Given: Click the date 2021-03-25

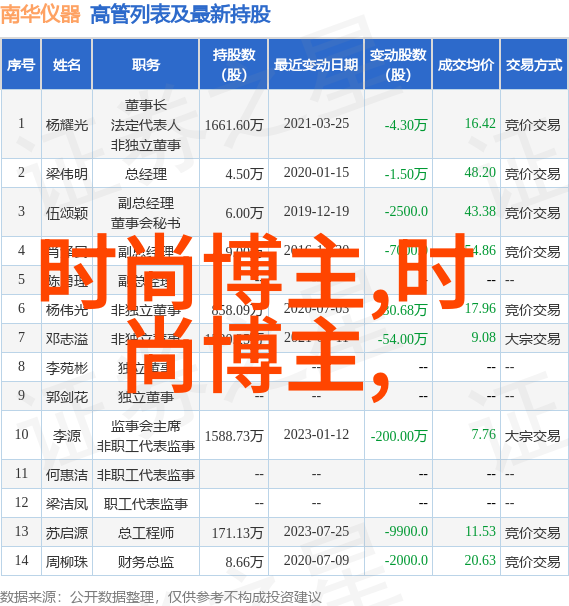Looking at the screenshot, I should click(316, 124).
